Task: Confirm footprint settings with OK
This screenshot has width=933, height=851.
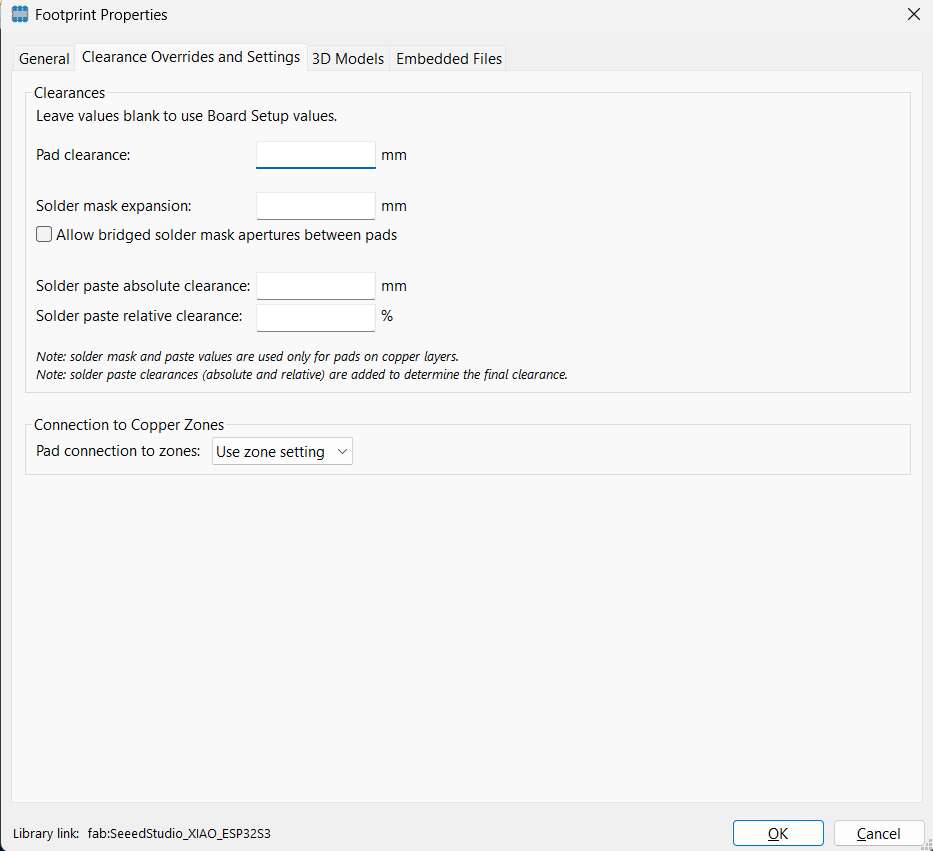Action: click(778, 832)
